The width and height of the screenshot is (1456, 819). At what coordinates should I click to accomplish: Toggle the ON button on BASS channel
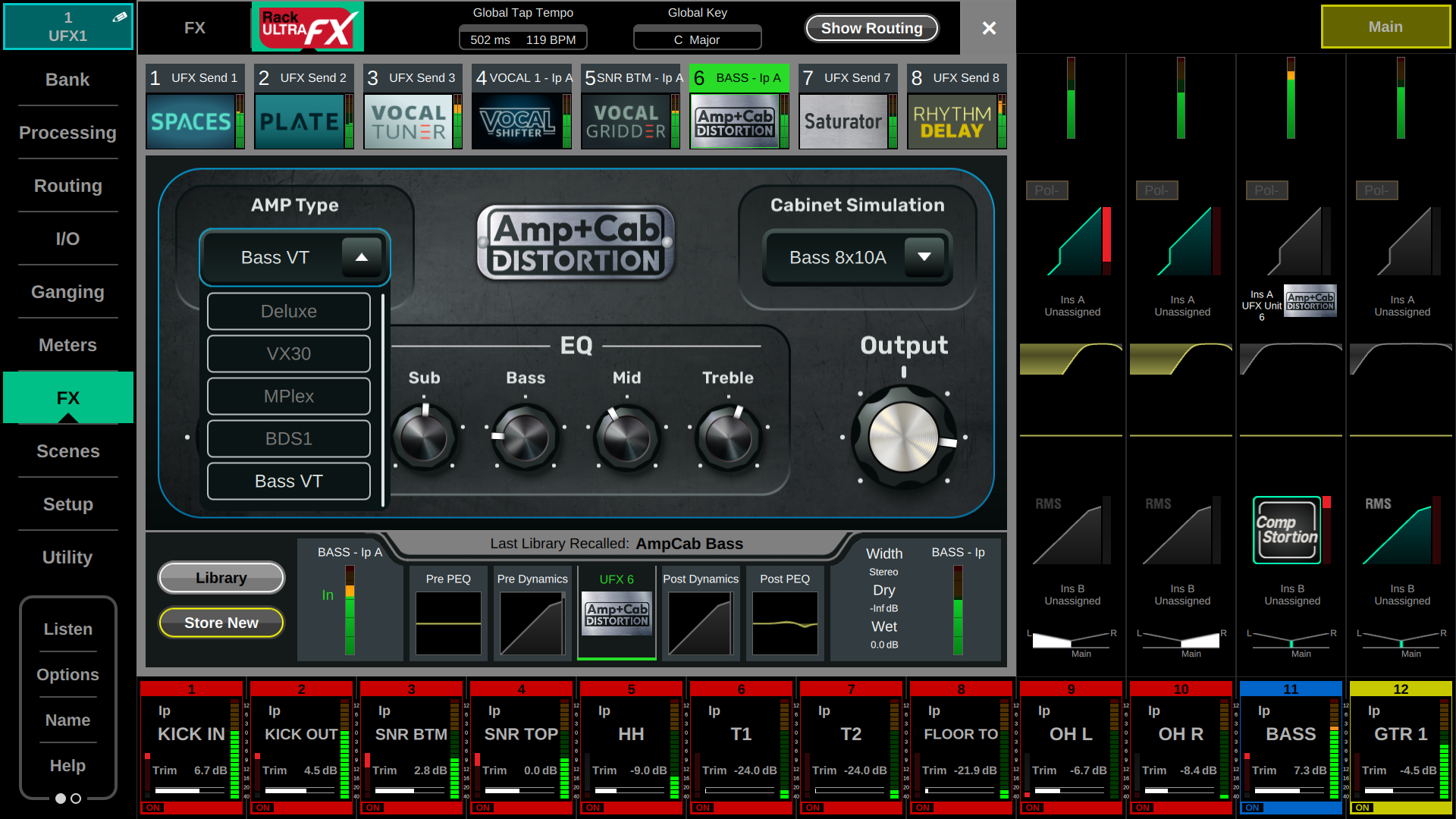1252,808
